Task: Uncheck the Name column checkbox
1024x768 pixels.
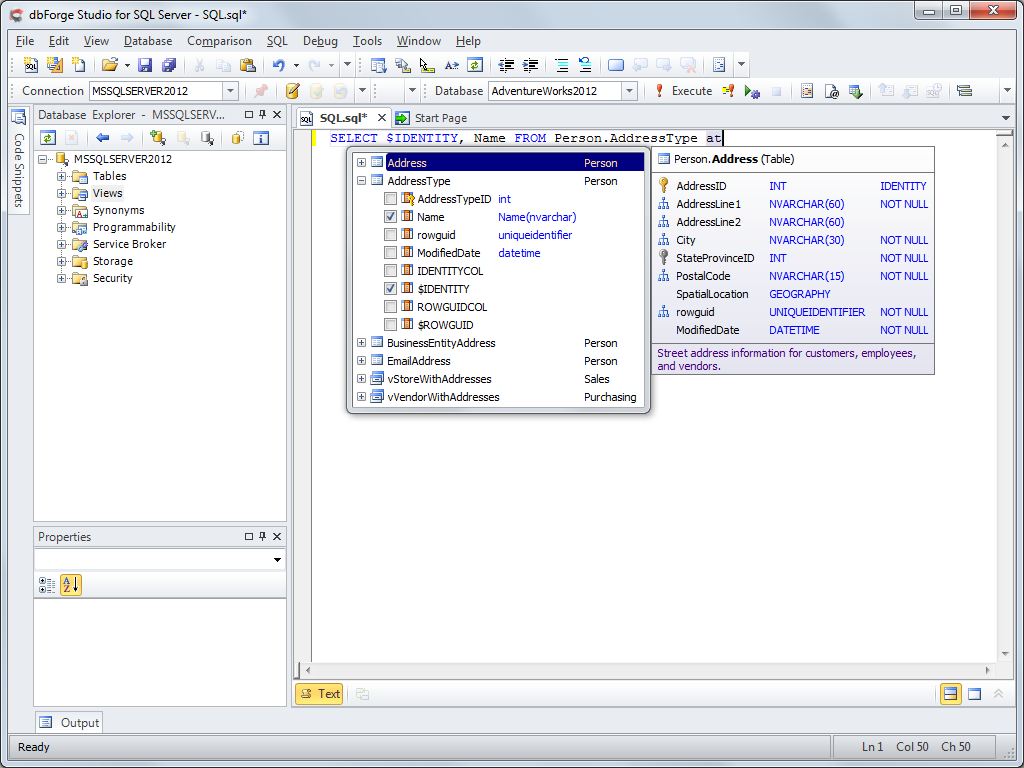Action: pyautogui.click(x=391, y=217)
